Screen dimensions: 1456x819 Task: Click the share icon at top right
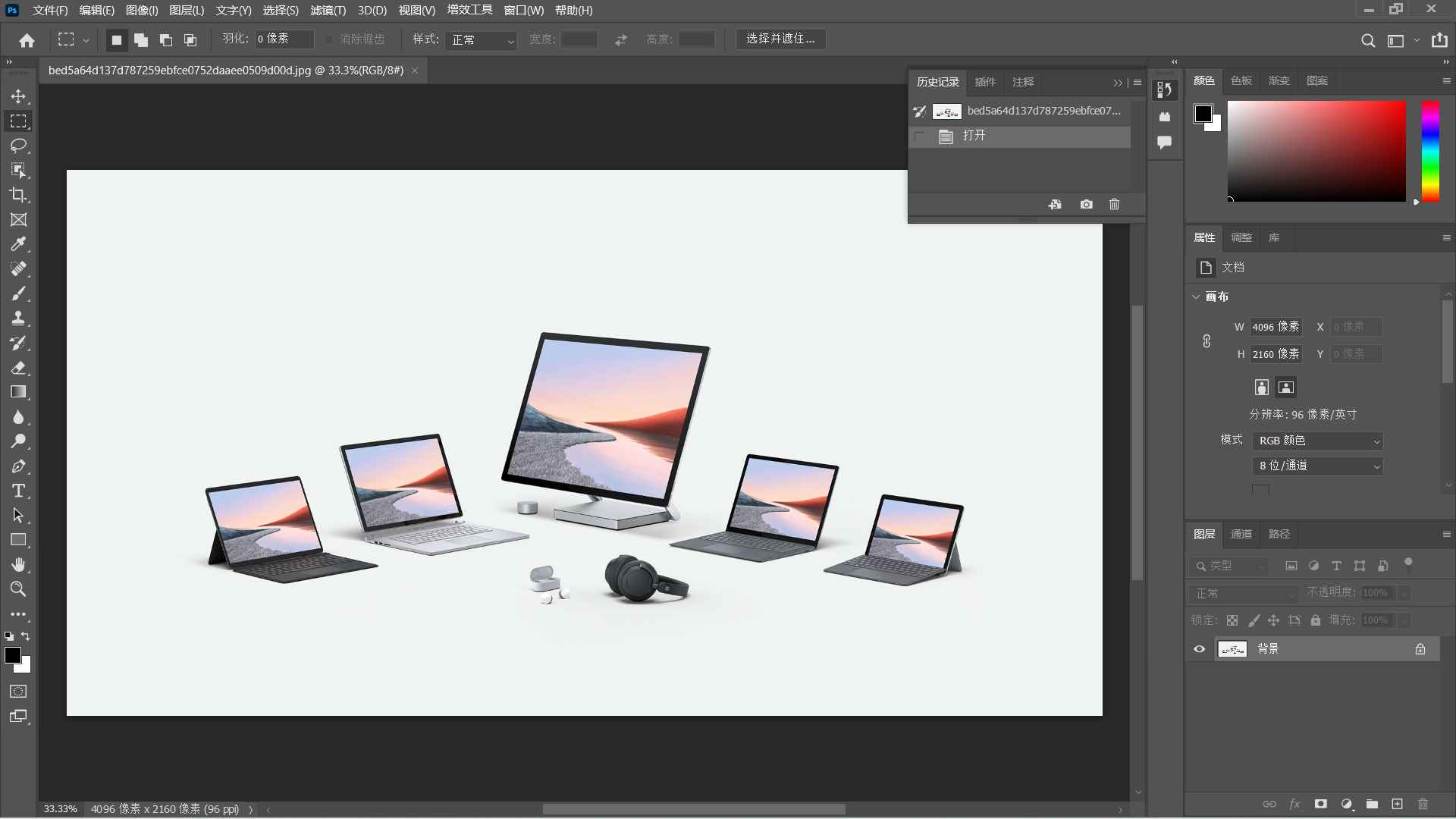[1439, 40]
